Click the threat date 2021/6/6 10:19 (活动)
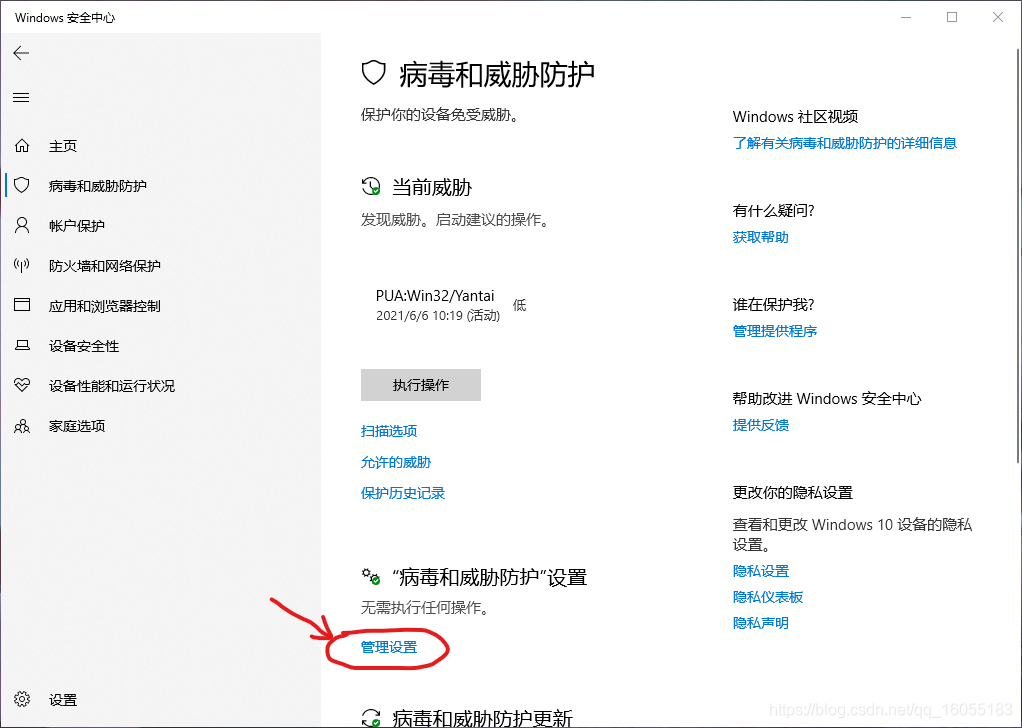Screen dimensions: 1022x728 tap(438, 315)
